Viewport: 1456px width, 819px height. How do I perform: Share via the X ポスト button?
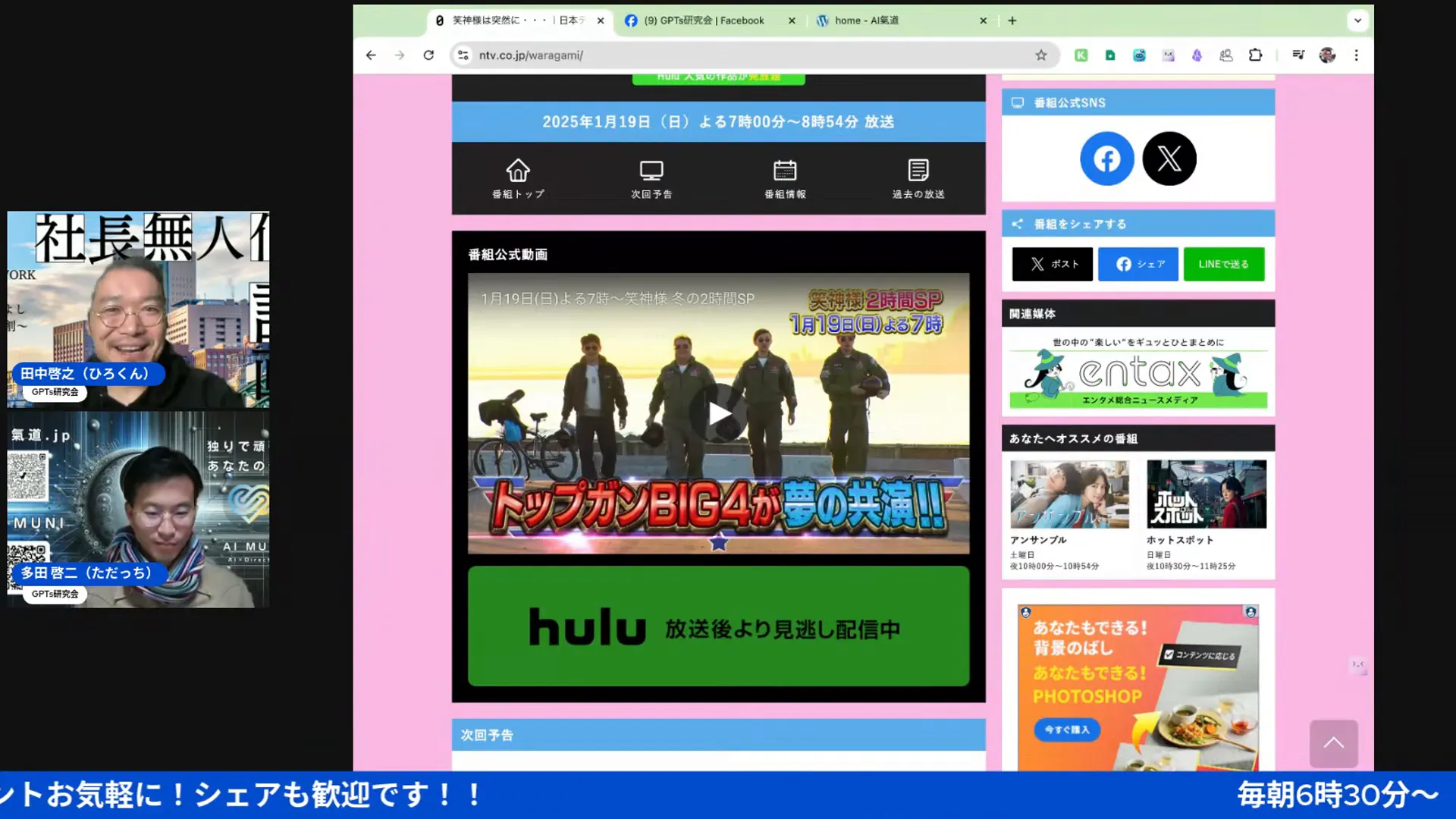[x=1053, y=264]
